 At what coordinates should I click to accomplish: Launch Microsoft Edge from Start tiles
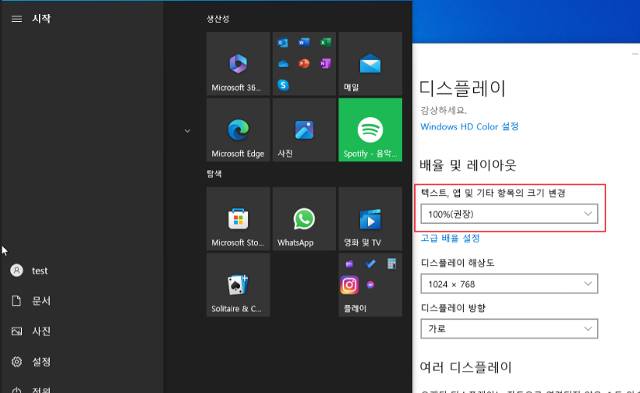click(x=238, y=130)
